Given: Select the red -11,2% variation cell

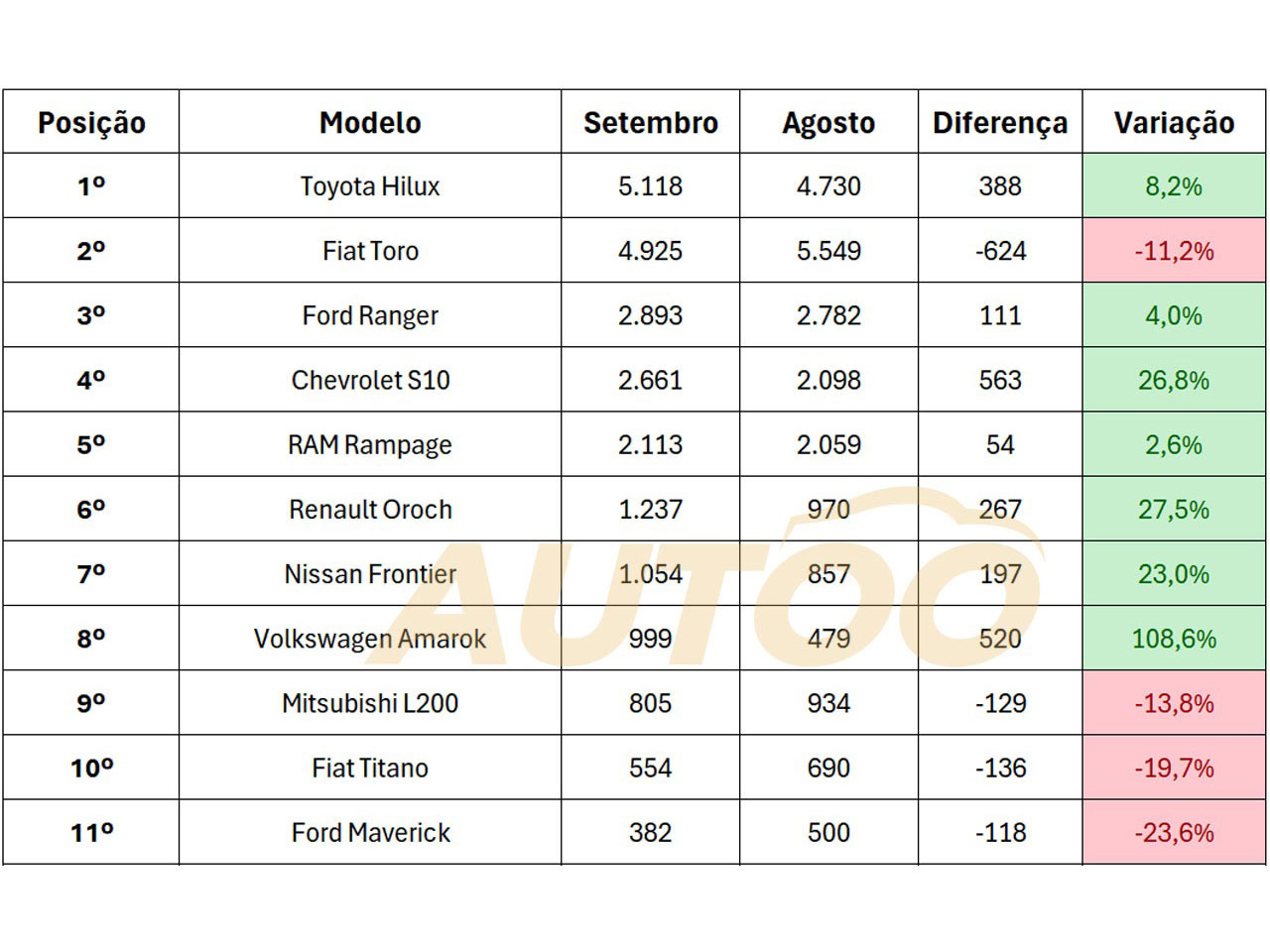Looking at the screenshot, I should click(x=1174, y=250).
